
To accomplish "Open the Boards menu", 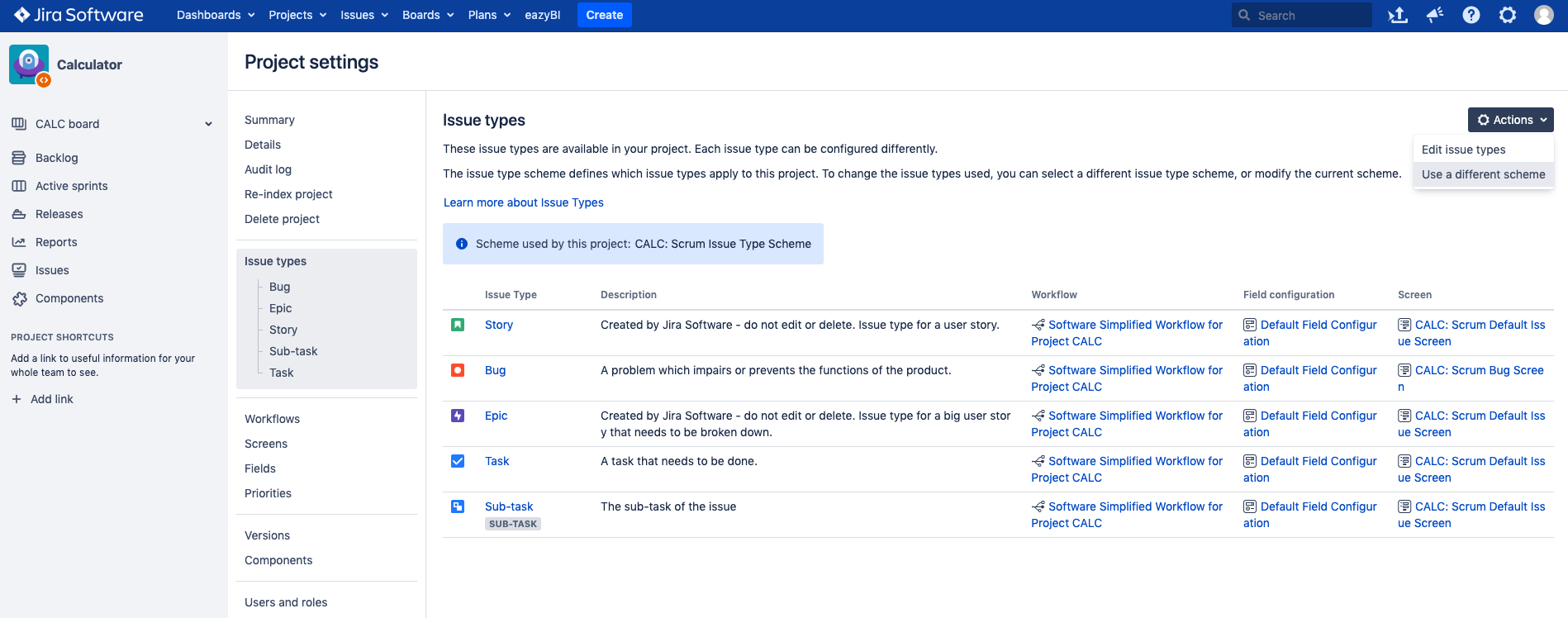I will [x=428, y=15].
